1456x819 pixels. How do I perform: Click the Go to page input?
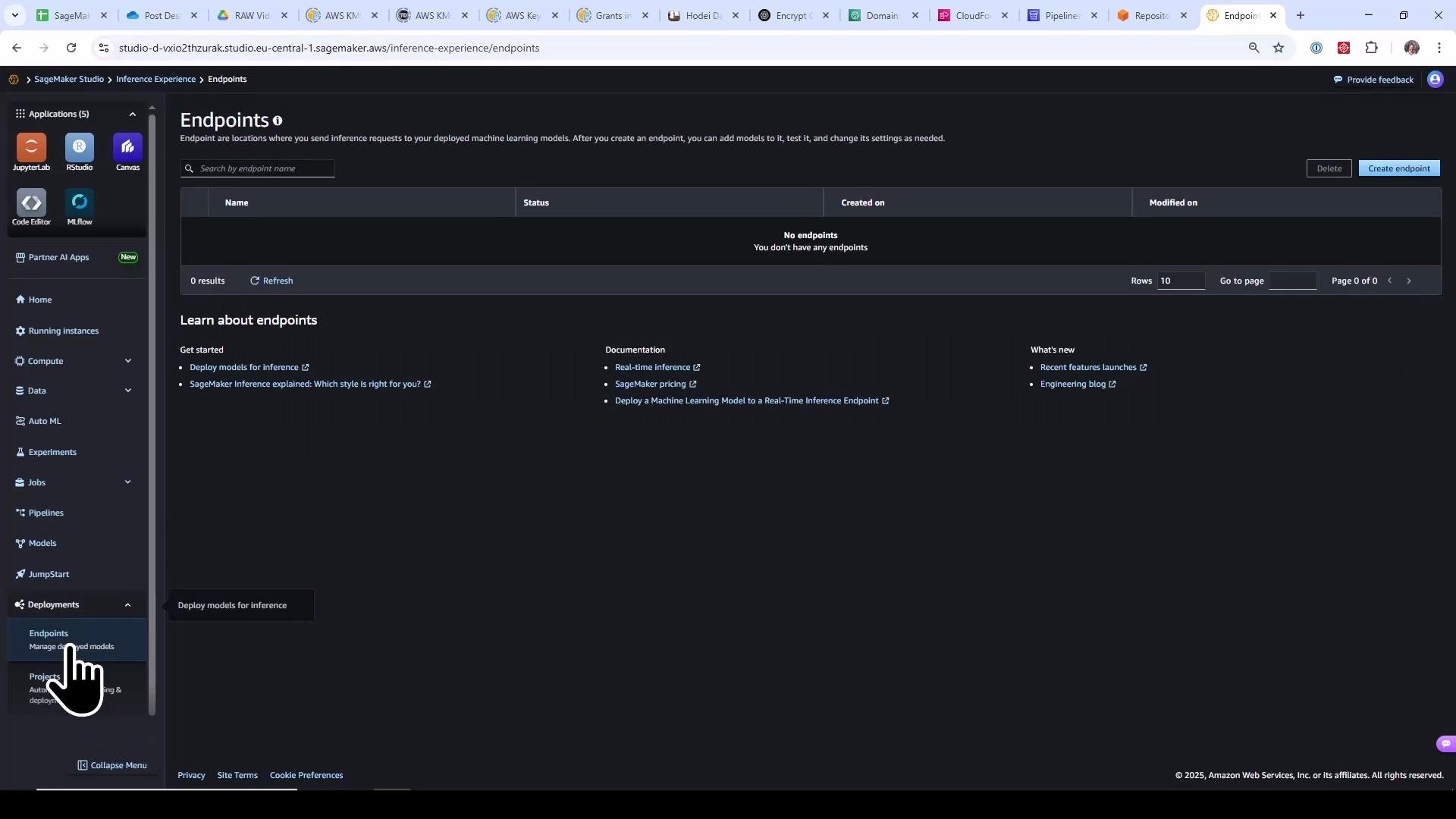1292,281
